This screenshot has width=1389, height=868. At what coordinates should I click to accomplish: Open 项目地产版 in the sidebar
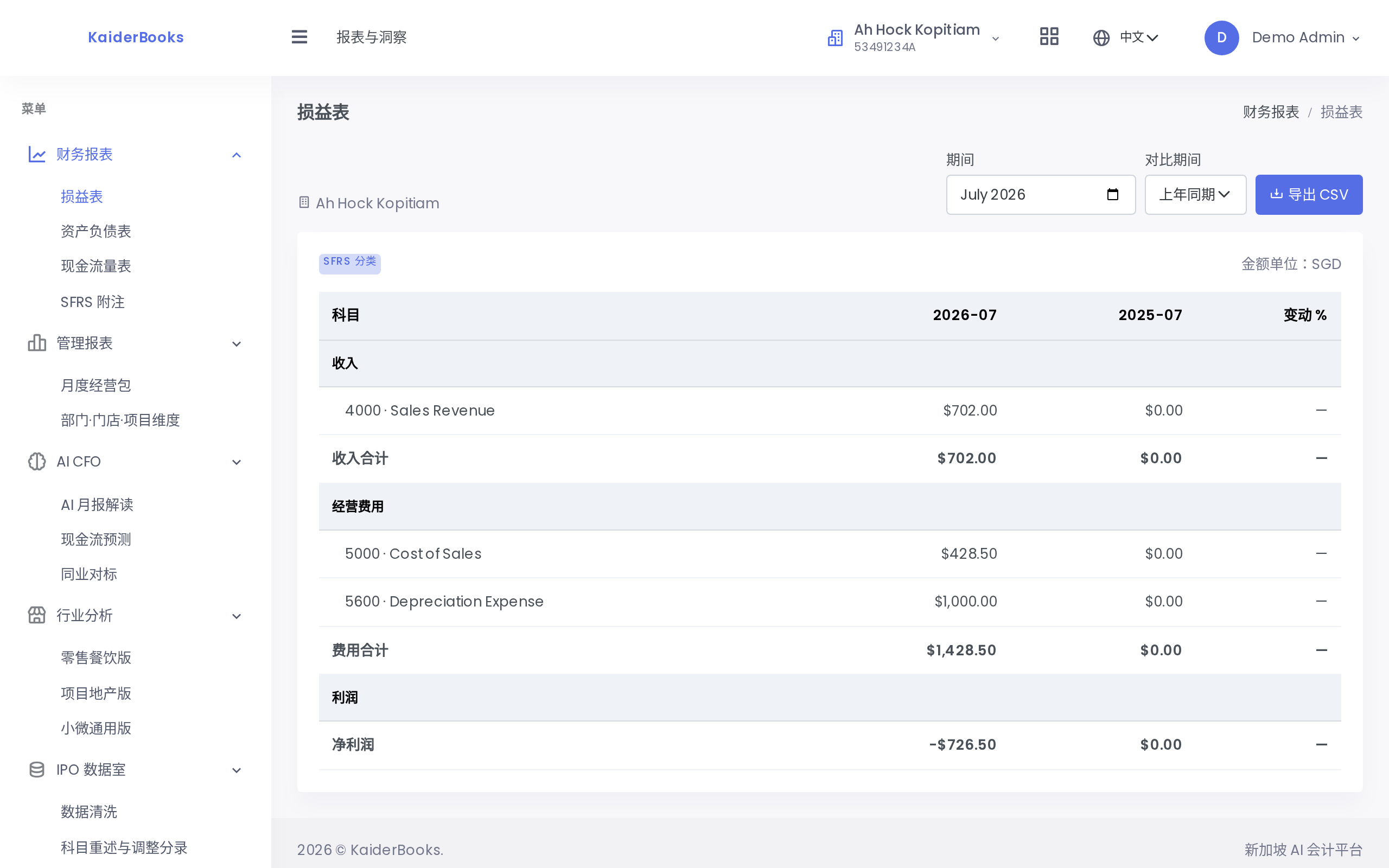click(x=96, y=693)
